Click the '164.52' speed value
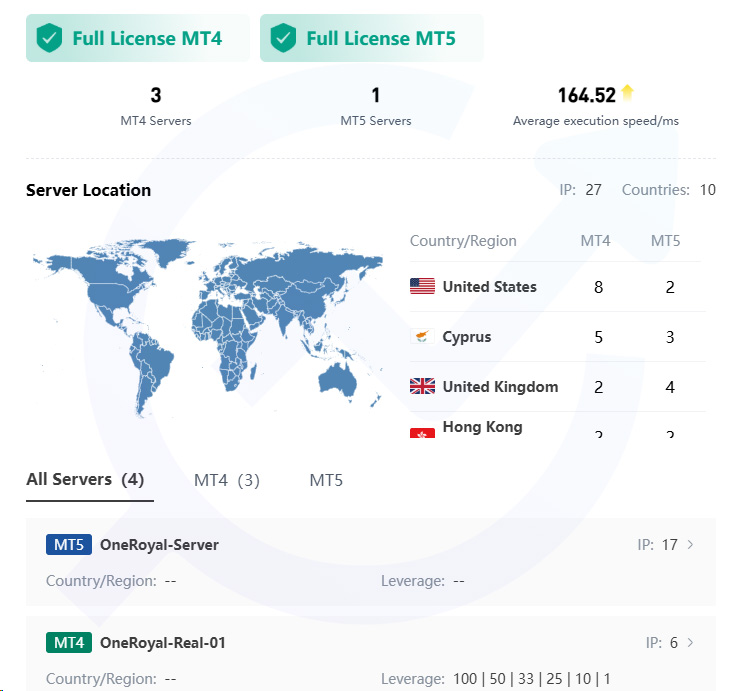This screenshot has width=736, height=691. (x=587, y=95)
